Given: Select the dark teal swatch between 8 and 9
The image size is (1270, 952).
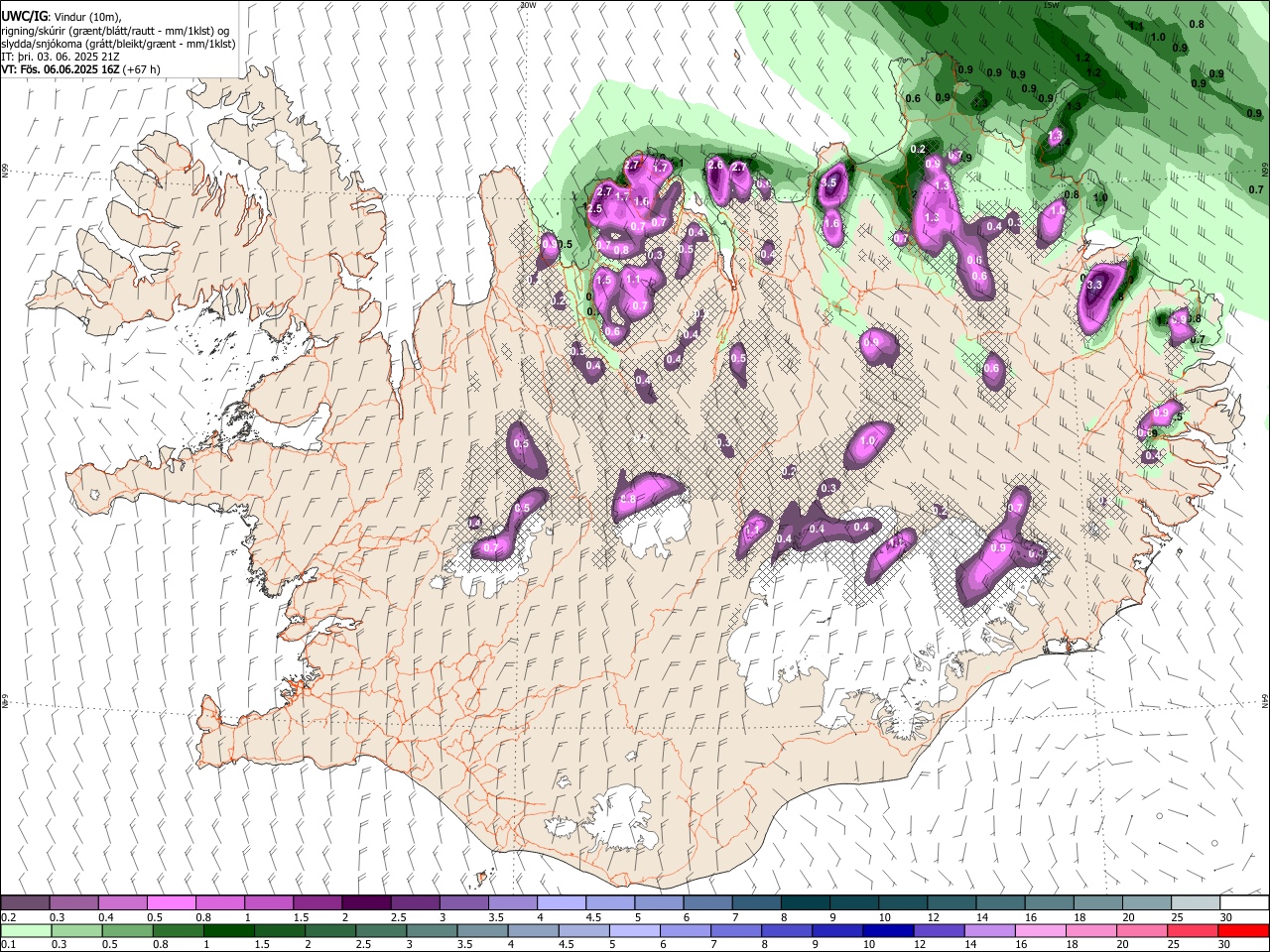Looking at the screenshot, I should coord(805,903).
